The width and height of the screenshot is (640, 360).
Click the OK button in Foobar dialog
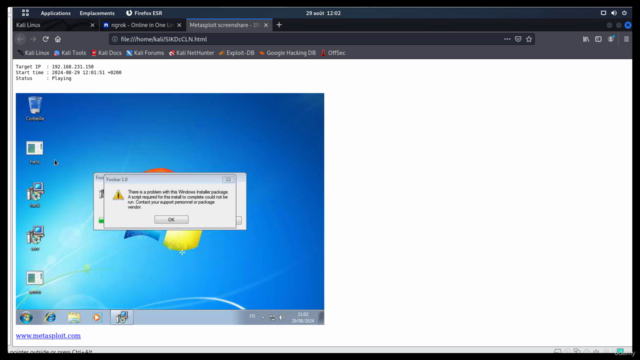[x=171, y=220]
